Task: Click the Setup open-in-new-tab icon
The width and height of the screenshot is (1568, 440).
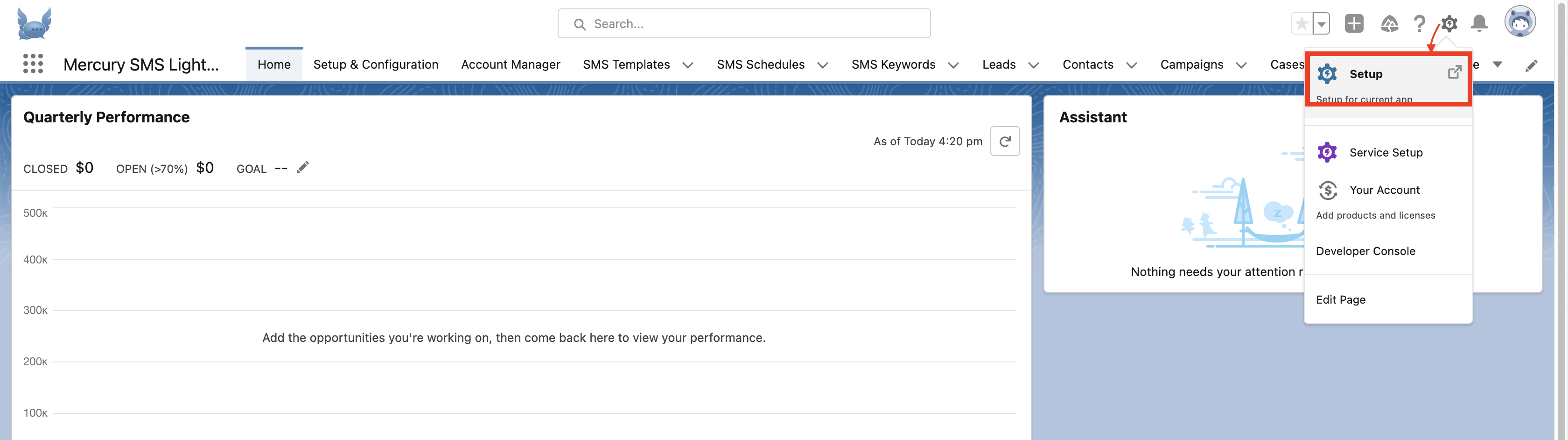Action: click(1454, 72)
